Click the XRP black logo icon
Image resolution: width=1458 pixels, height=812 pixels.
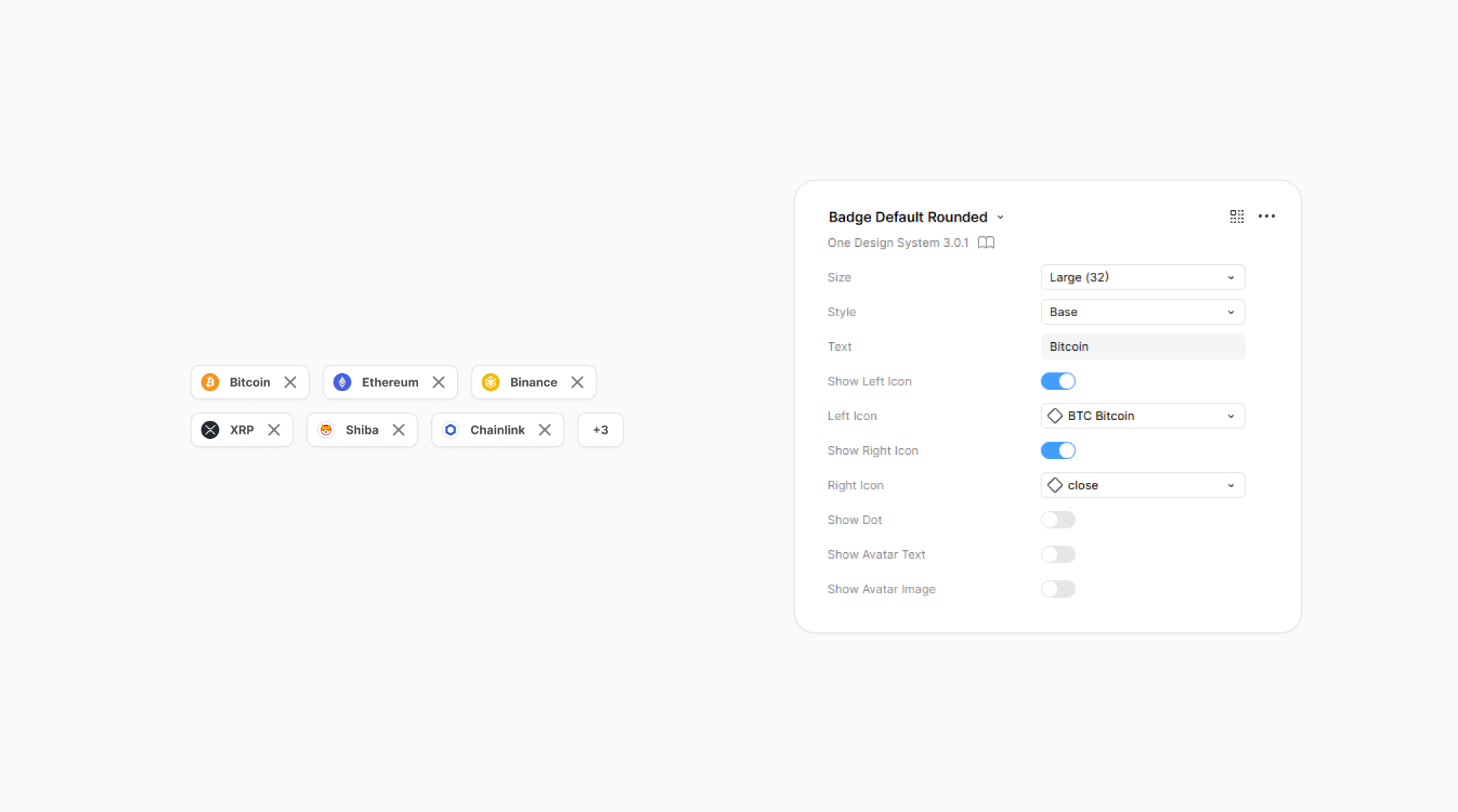[x=210, y=430]
